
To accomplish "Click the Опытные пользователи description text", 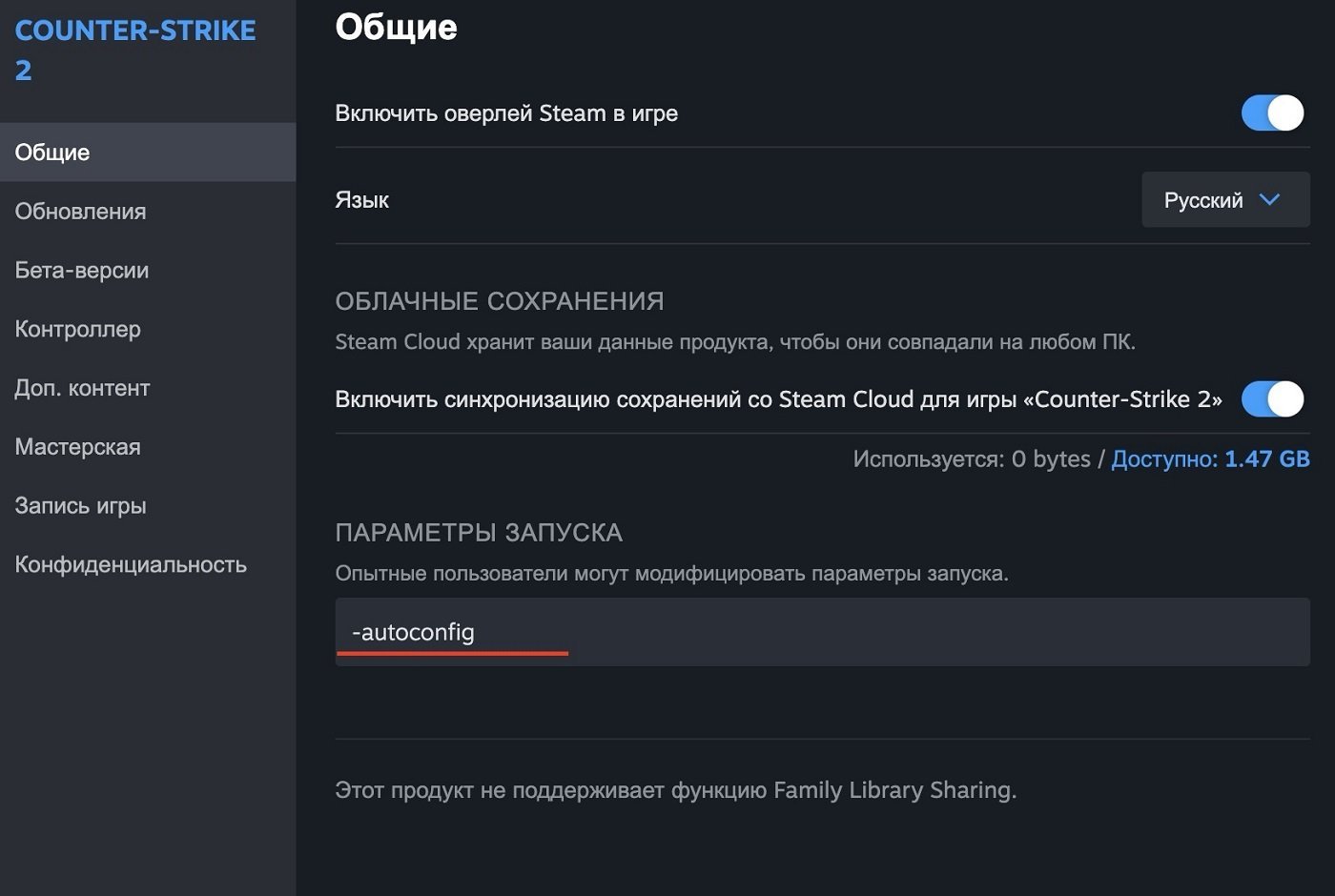I will coord(671,574).
